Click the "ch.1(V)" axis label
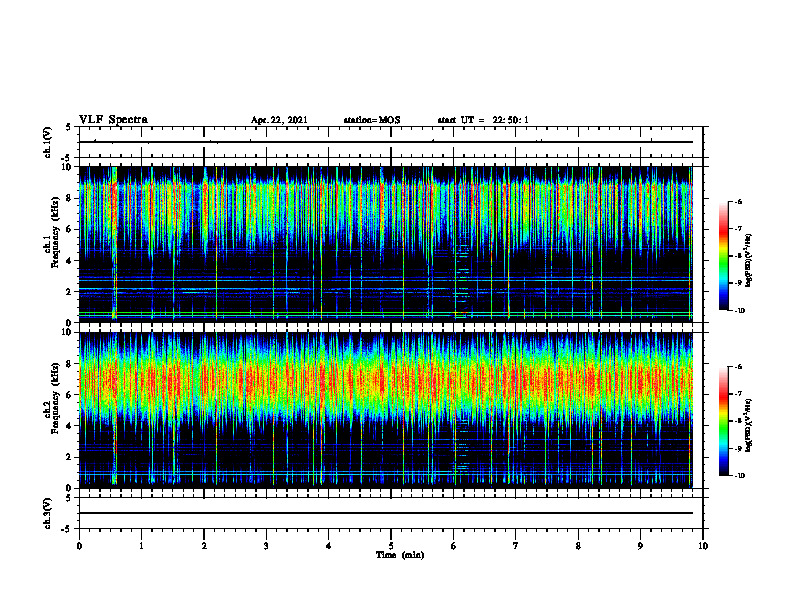The height and width of the screenshot is (612, 792). click(x=48, y=142)
